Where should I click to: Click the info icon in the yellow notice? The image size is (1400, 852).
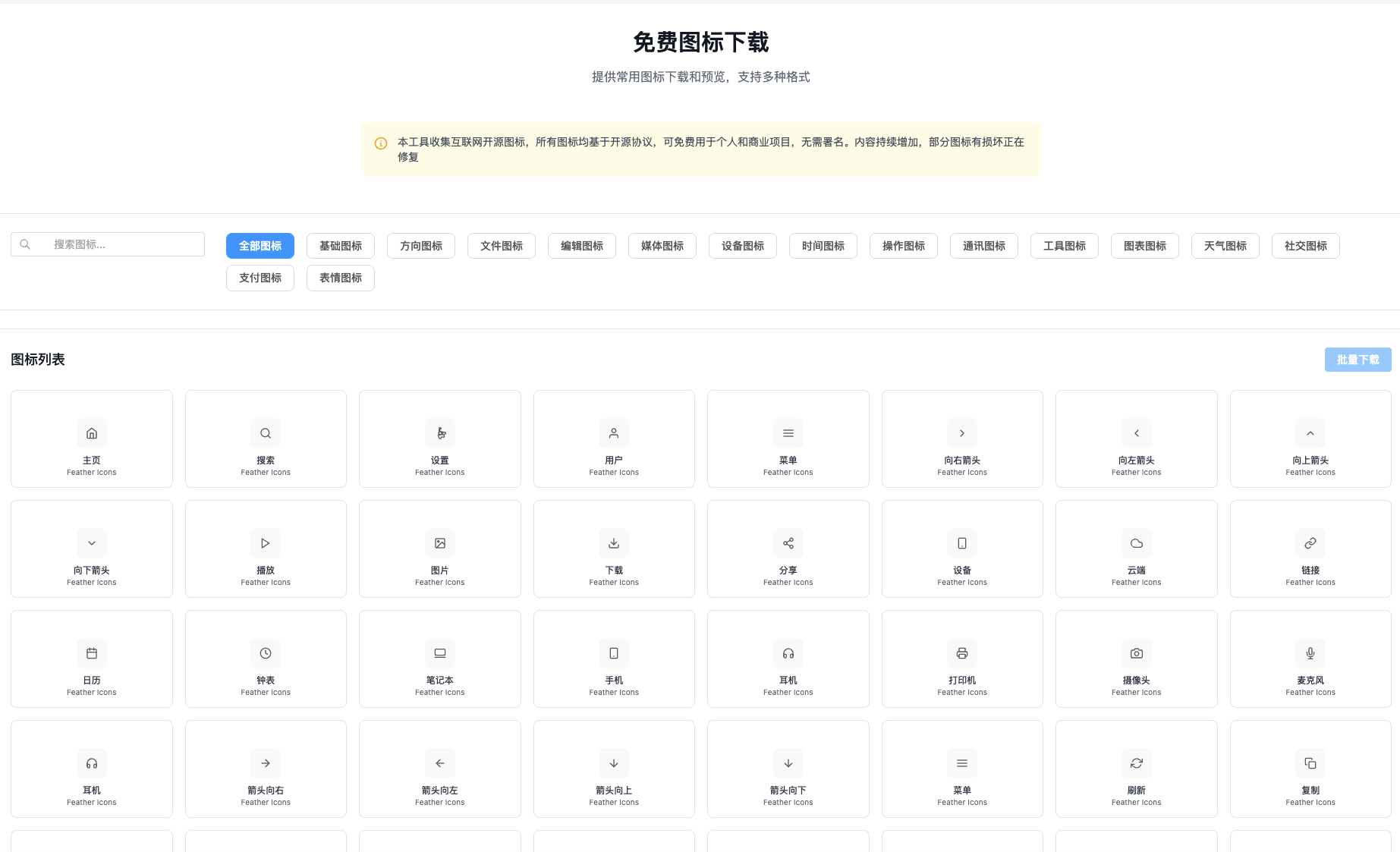point(381,143)
